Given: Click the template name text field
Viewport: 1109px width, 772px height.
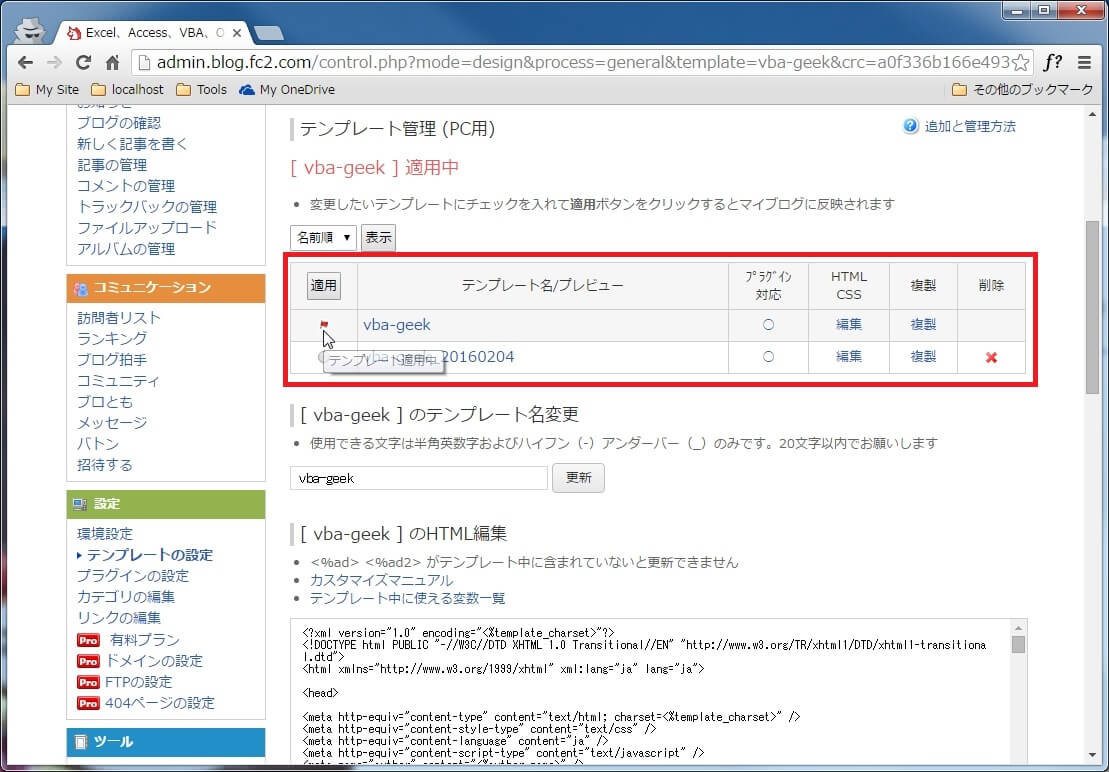Looking at the screenshot, I should pos(418,478).
